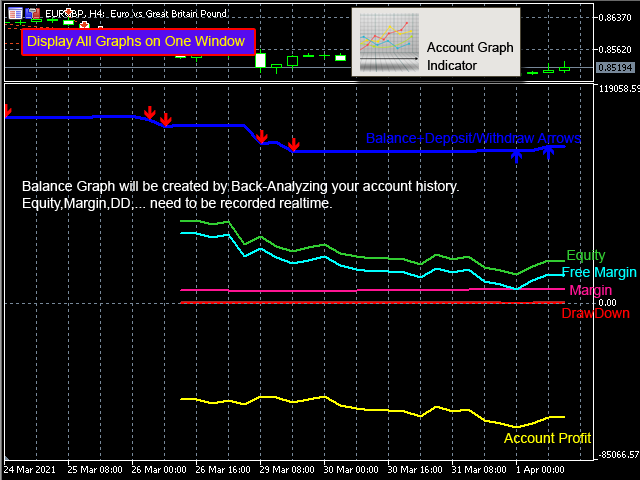Click the chart shift triangle marker at bottom-left corner

[x=8, y=458]
